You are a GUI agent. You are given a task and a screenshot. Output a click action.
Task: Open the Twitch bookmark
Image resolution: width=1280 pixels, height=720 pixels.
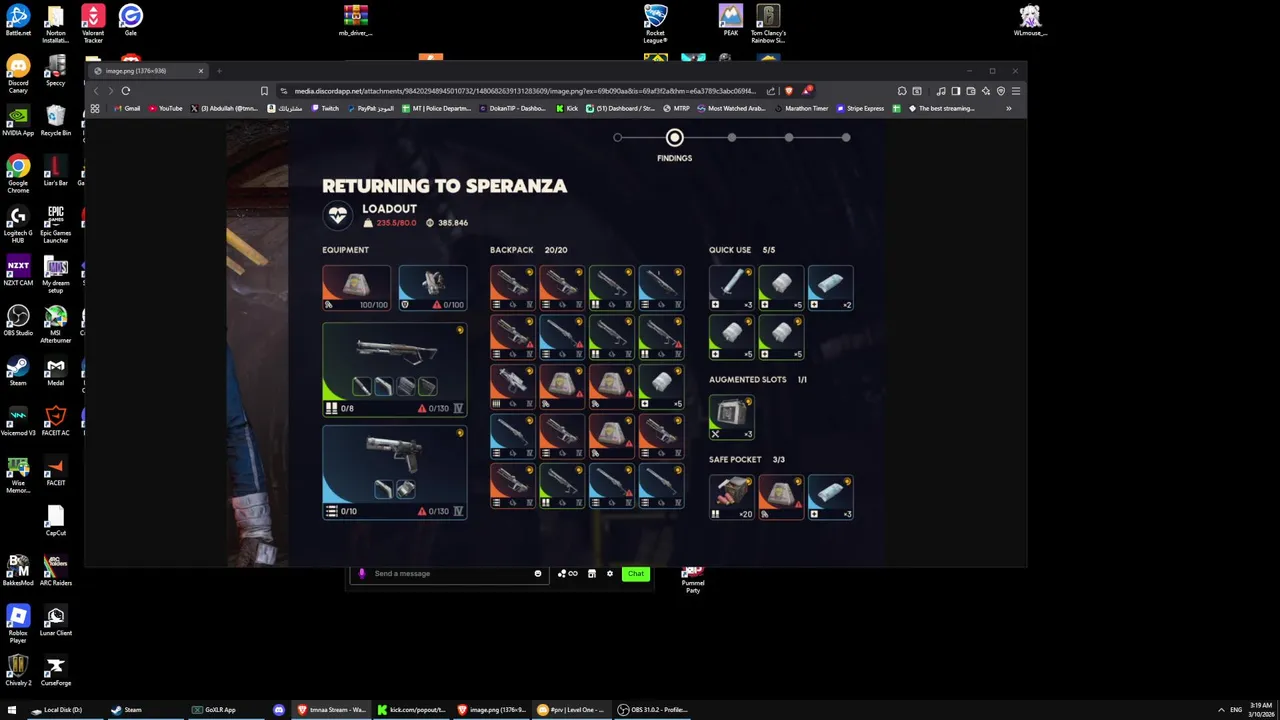(x=325, y=108)
